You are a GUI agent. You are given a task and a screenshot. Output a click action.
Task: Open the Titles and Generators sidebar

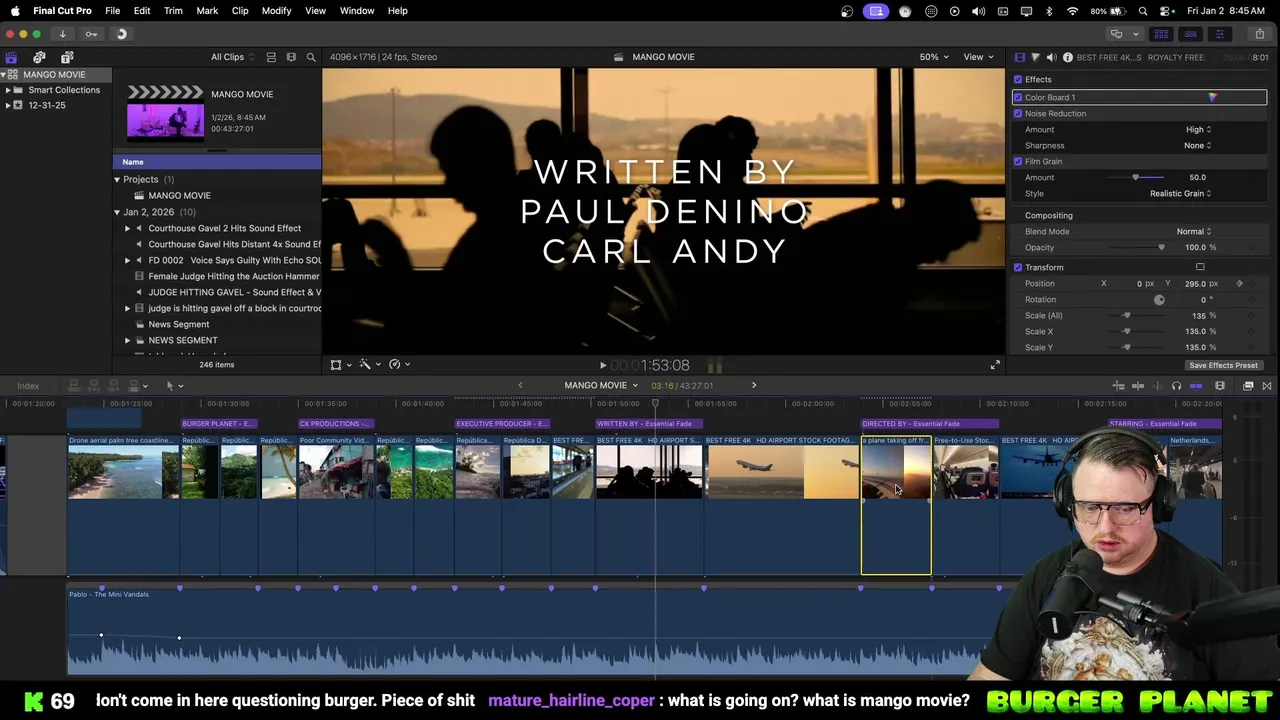[67, 57]
